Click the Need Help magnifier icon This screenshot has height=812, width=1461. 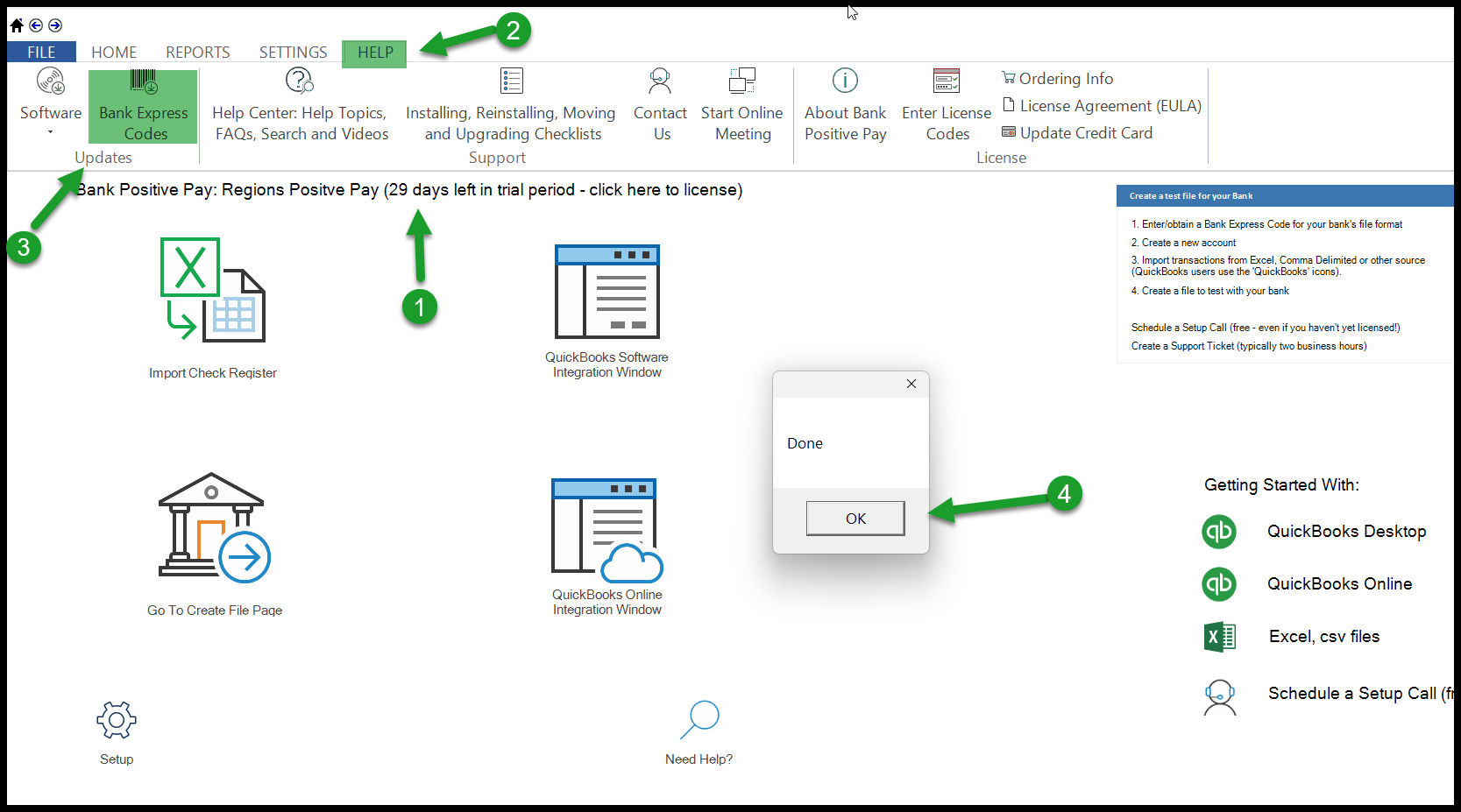pos(699,720)
